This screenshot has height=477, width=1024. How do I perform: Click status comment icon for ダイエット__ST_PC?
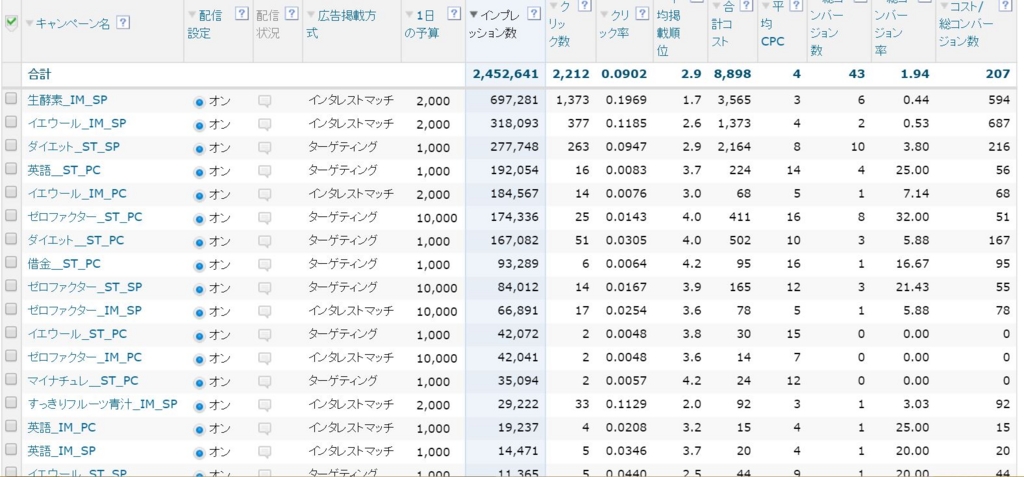pyautogui.click(x=264, y=242)
